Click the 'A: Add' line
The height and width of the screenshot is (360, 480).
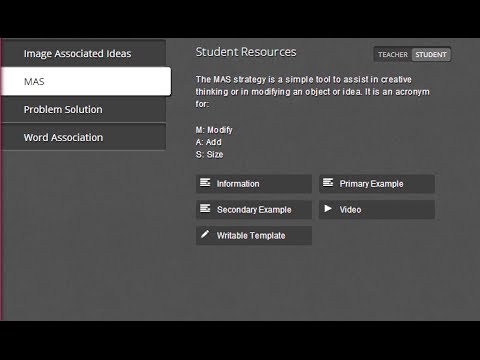point(209,142)
